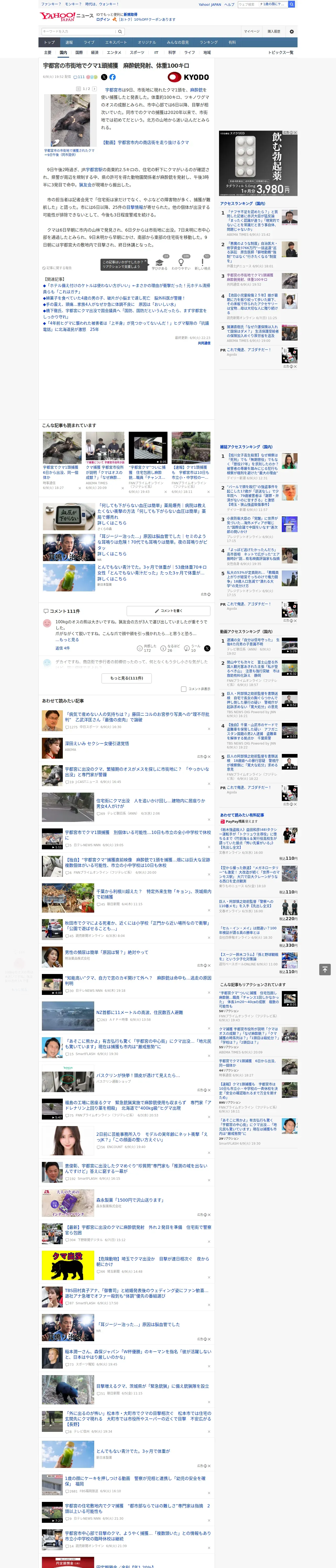336x1568 pixels.
Task: Open the ランキング navigation tab
Action: (x=209, y=43)
